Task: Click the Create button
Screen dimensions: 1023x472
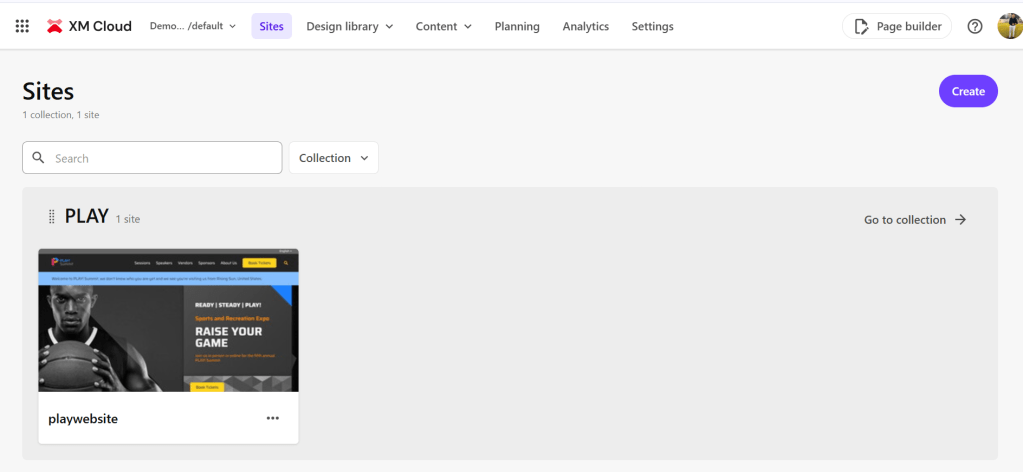Action: (967, 91)
